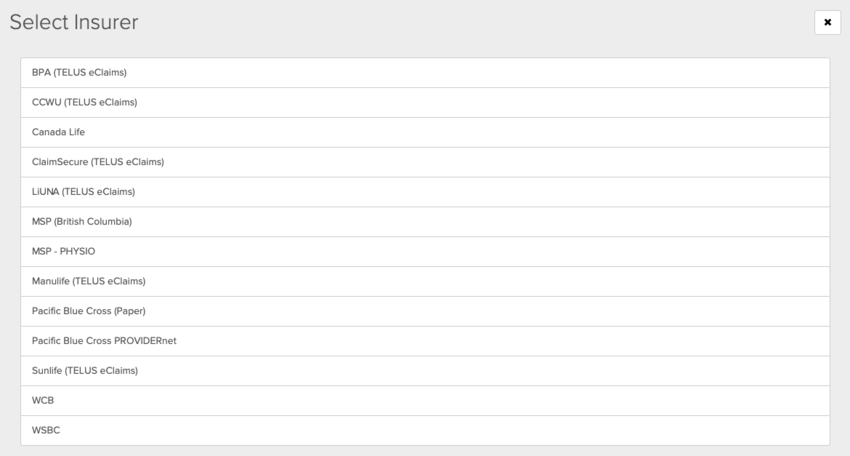Screen dimensions: 850x456
Task: Choose Pacific Blue Cross PROVIDERnet
Action: (424, 341)
